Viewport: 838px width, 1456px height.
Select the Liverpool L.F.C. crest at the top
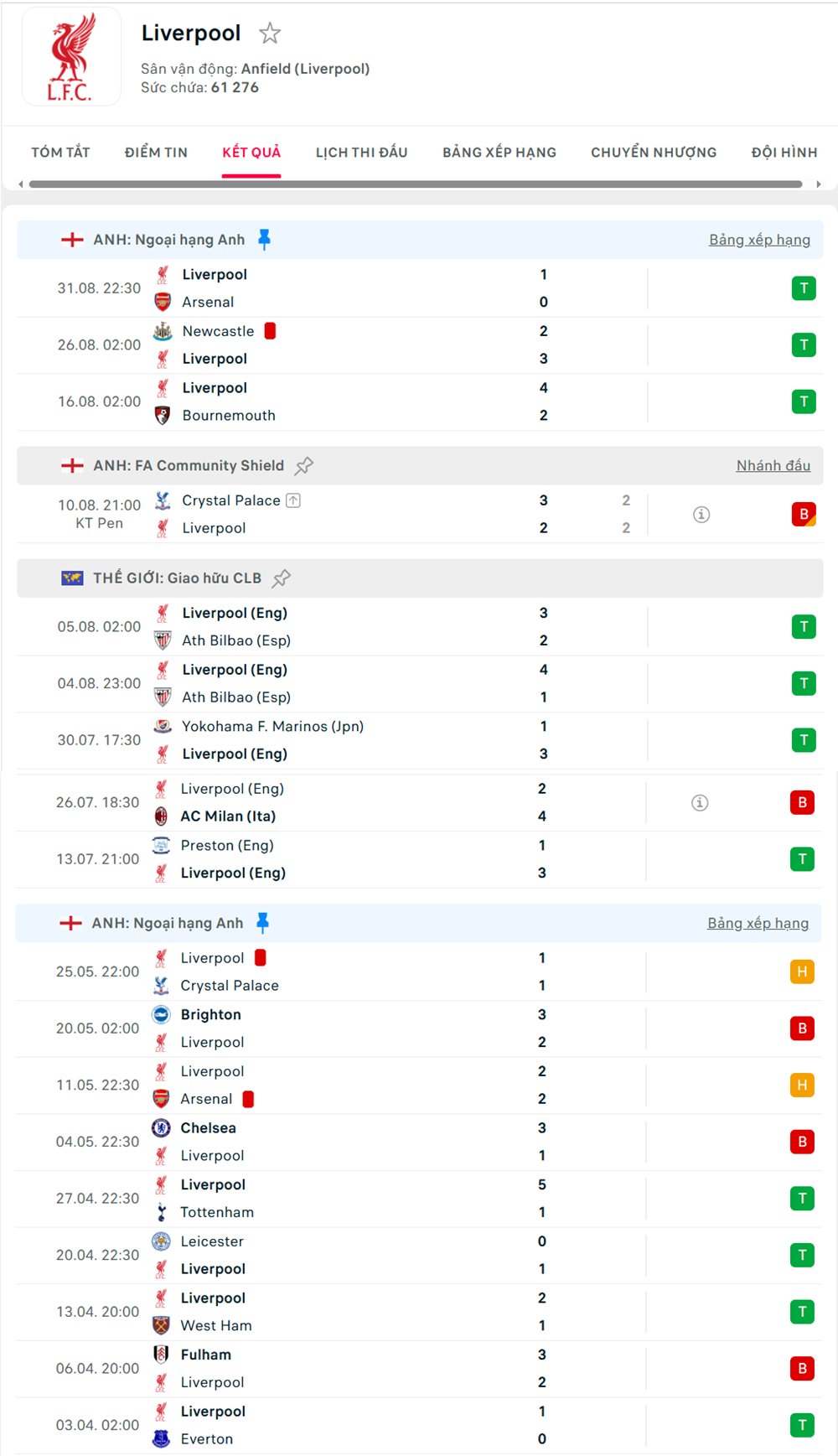(71, 56)
